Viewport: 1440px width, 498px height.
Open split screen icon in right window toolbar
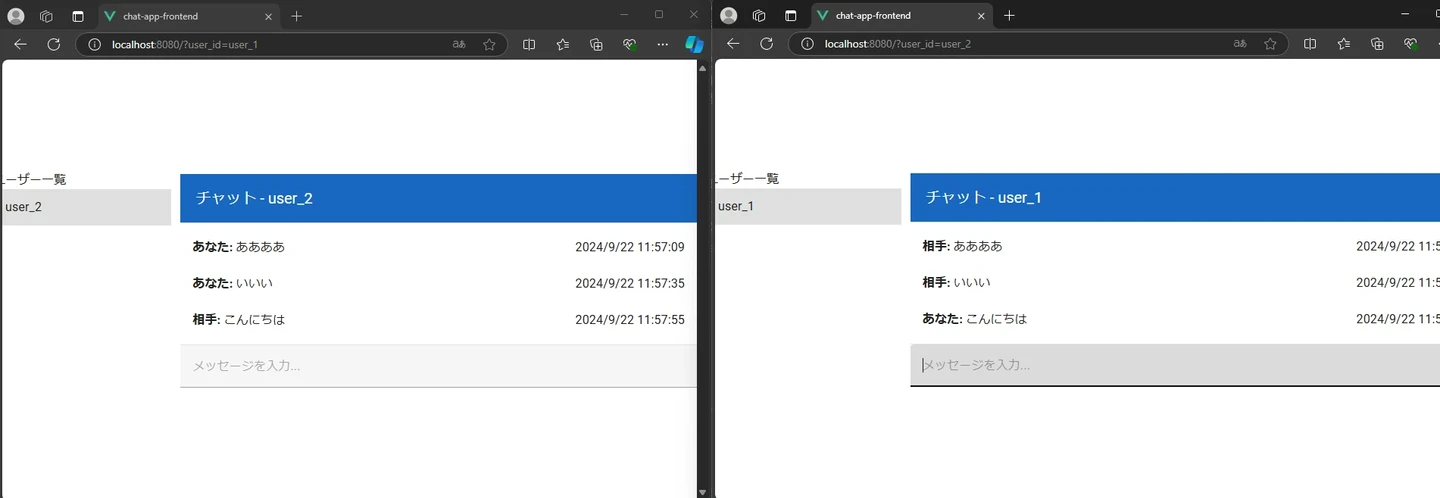point(1310,44)
